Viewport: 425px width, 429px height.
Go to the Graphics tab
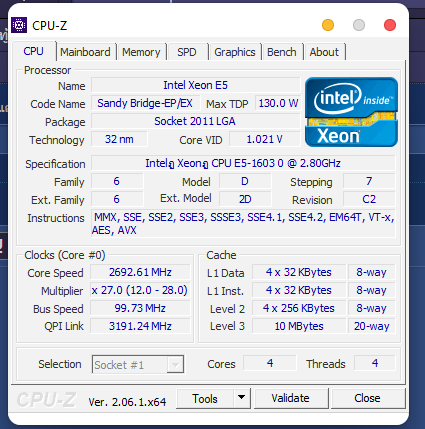coord(235,52)
